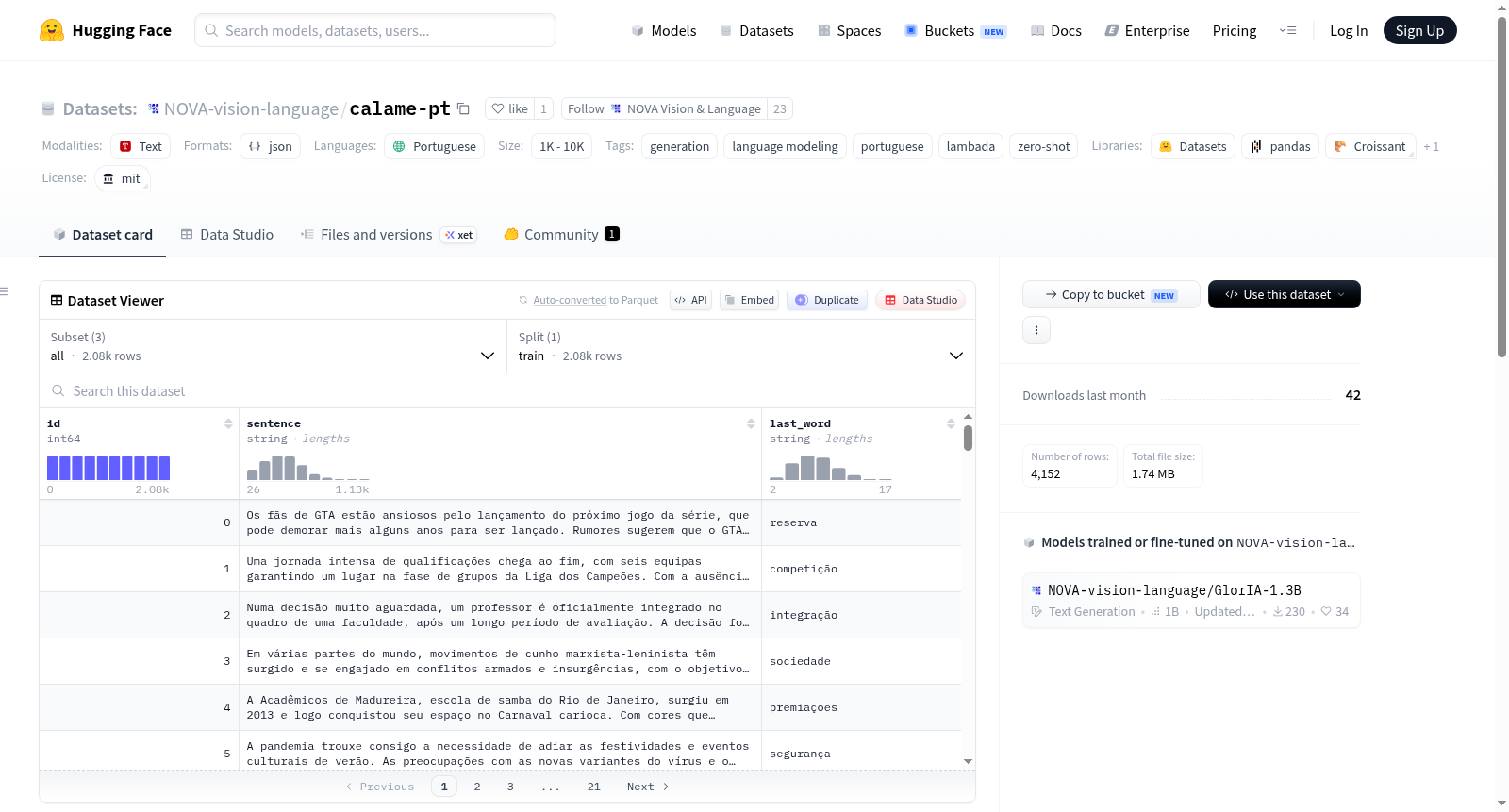Screen dimensions: 1509x812
Task: Open Buckets in the top navigation
Action: [955, 30]
